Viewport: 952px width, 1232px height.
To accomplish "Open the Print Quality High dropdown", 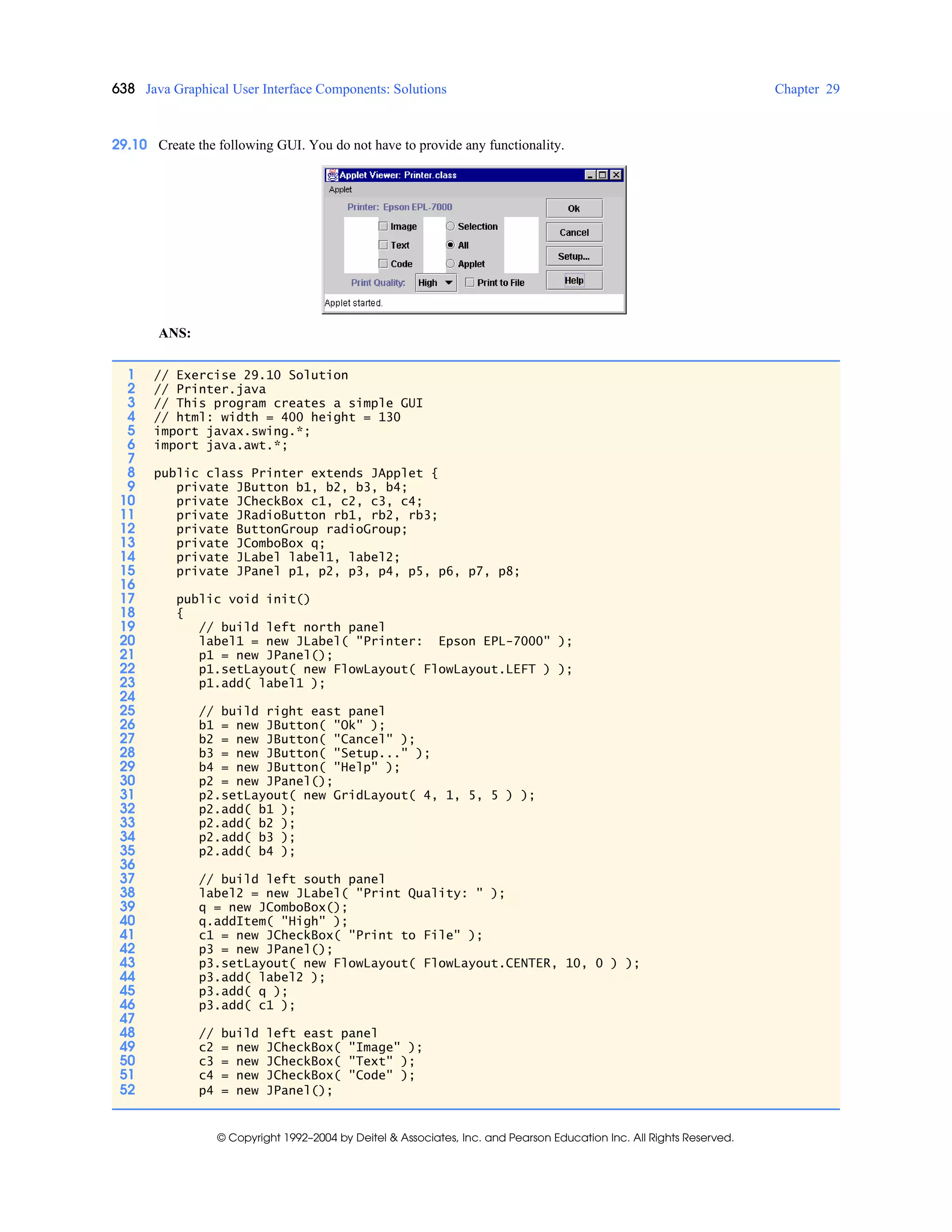I will click(436, 283).
